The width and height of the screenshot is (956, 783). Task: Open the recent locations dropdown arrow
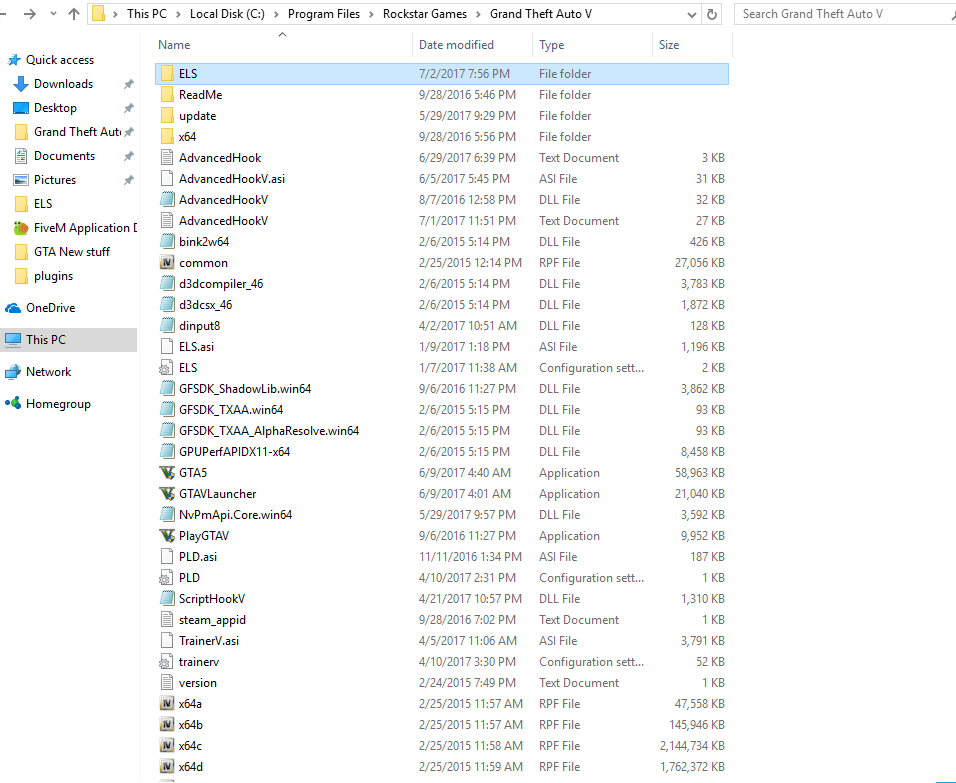click(x=53, y=14)
